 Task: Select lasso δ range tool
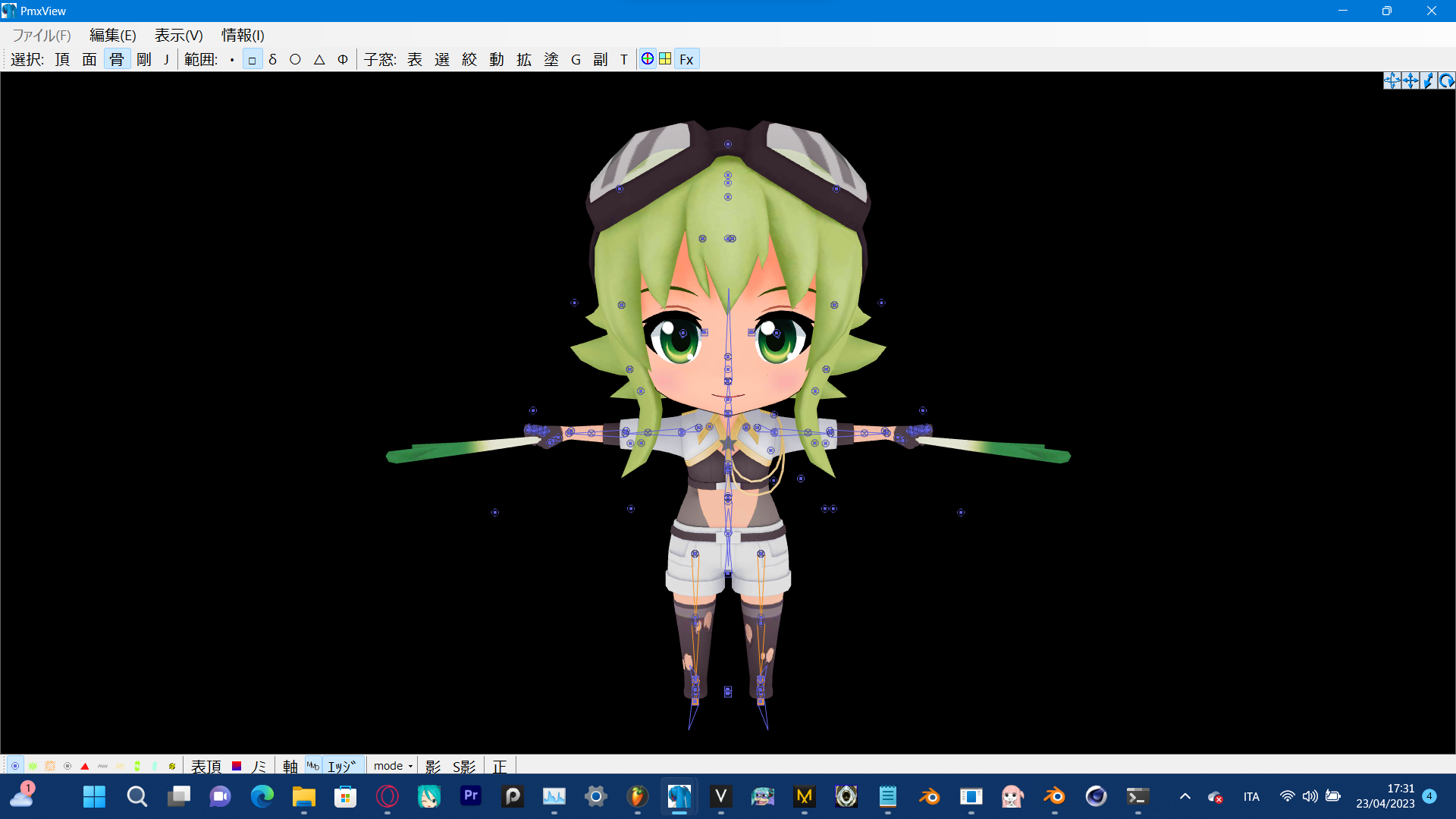click(x=273, y=59)
